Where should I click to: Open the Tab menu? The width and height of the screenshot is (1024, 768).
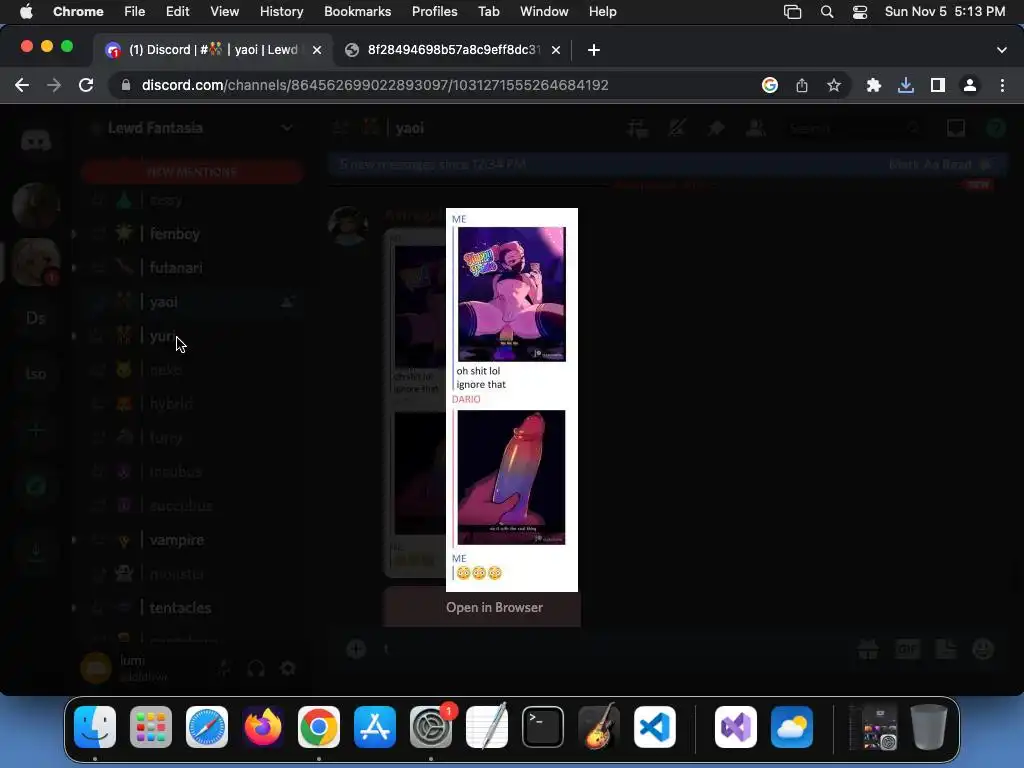tap(488, 12)
